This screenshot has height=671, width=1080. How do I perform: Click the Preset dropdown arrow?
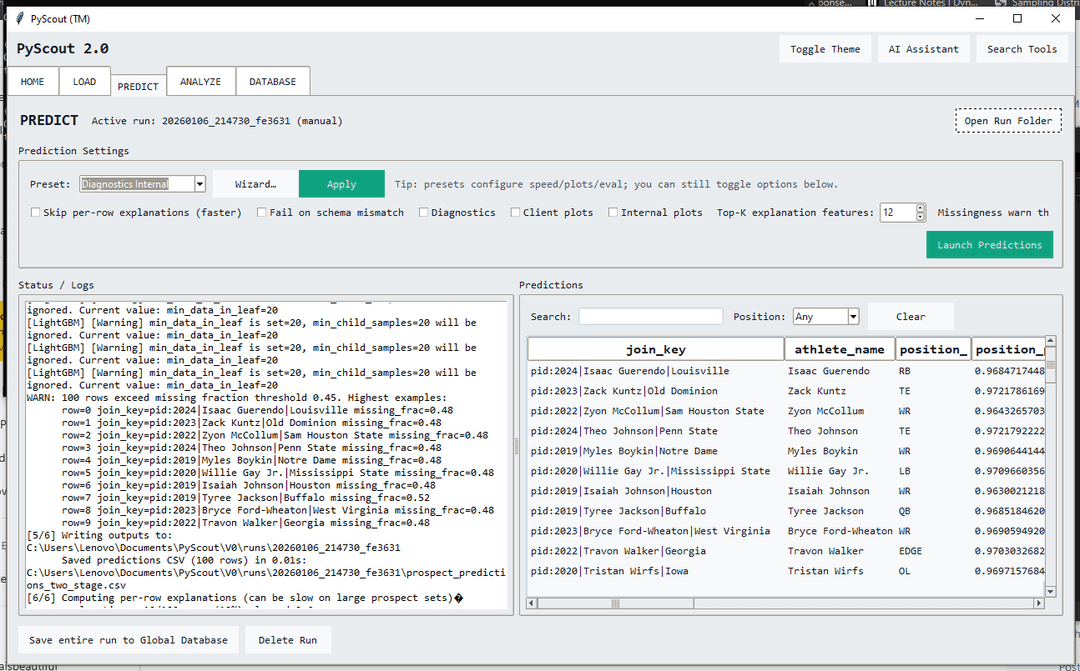(x=200, y=184)
